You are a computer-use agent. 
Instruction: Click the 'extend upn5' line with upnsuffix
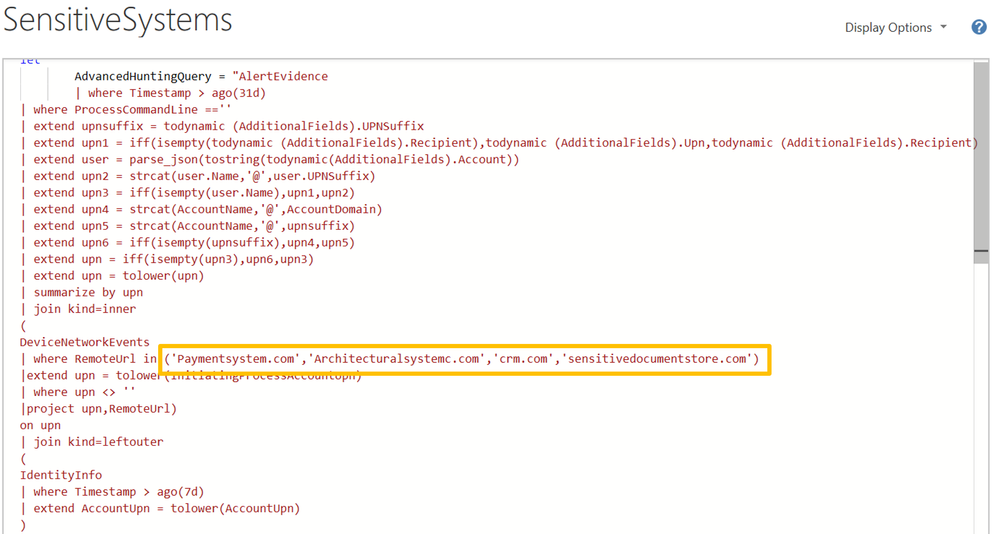(x=188, y=225)
